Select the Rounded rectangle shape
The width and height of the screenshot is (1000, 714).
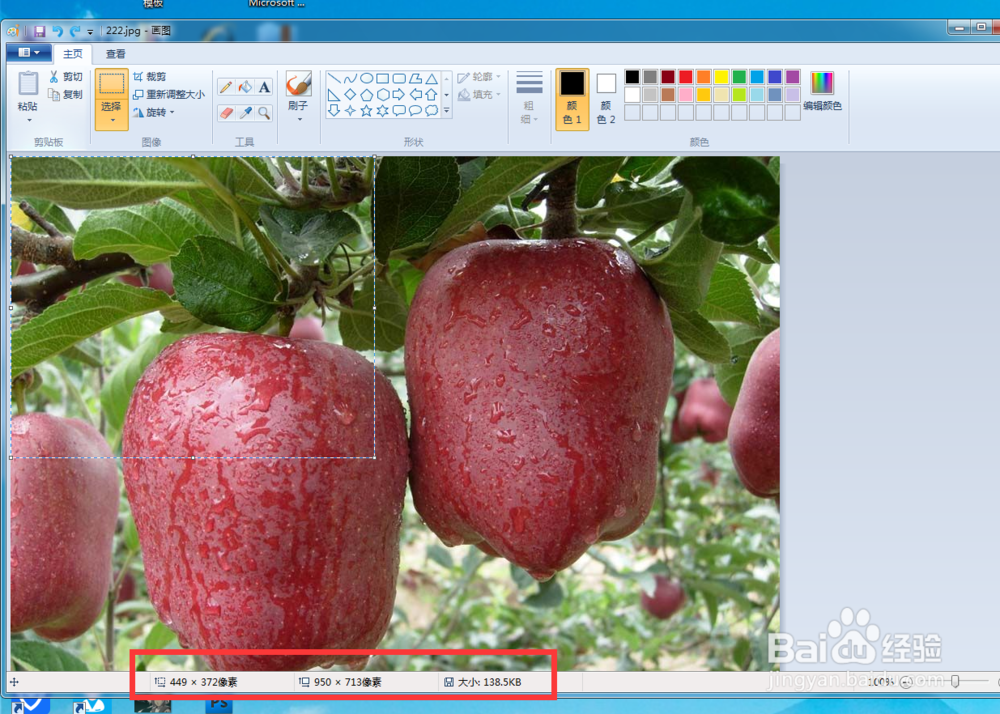click(399, 78)
